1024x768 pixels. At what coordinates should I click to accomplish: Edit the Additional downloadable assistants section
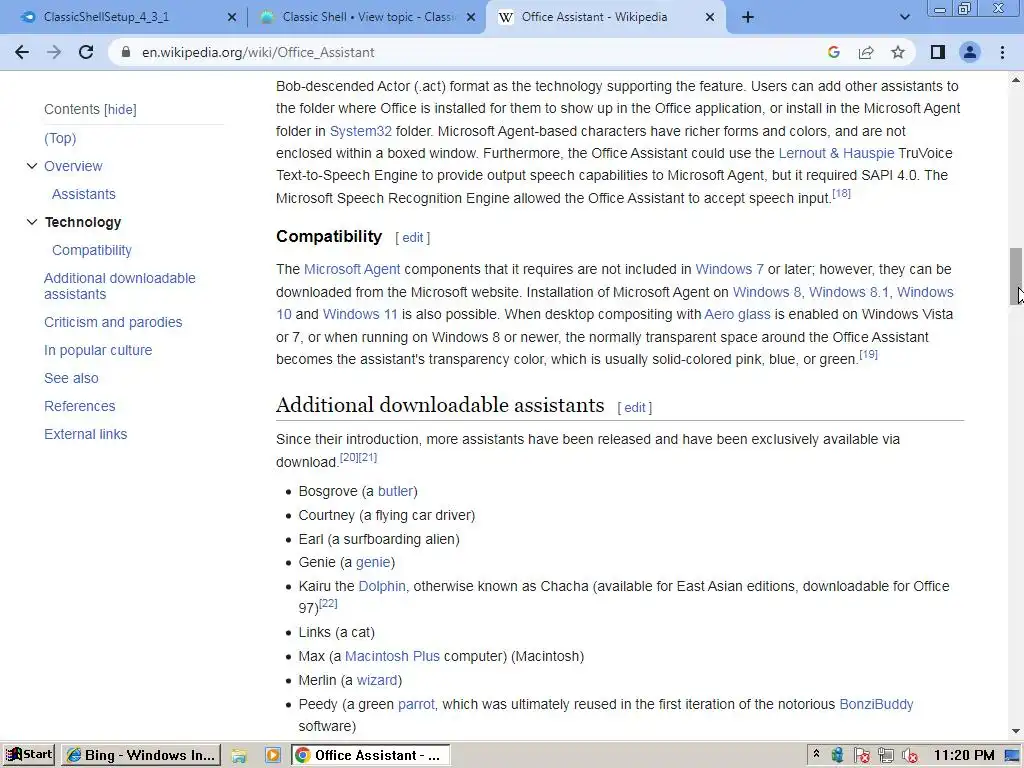pos(635,408)
